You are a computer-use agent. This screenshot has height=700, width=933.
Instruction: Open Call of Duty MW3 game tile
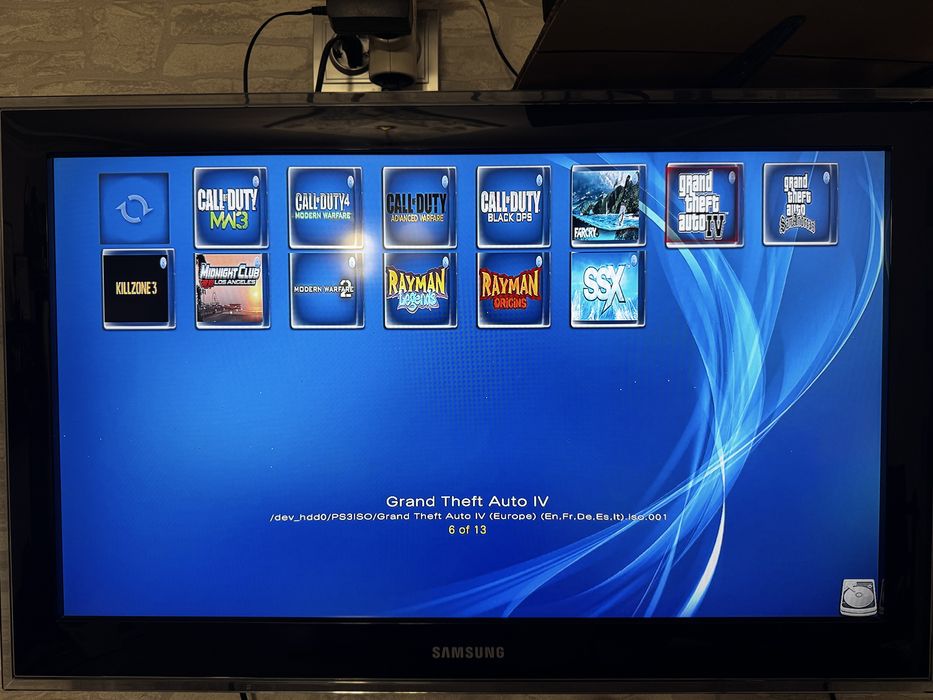coord(230,208)
